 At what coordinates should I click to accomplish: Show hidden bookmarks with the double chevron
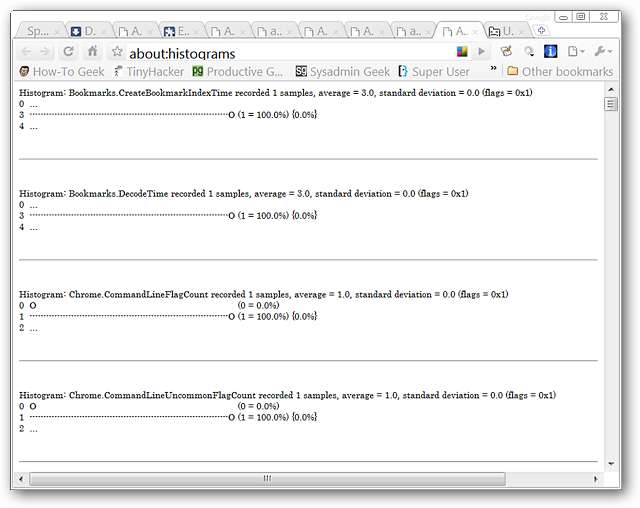493,68
